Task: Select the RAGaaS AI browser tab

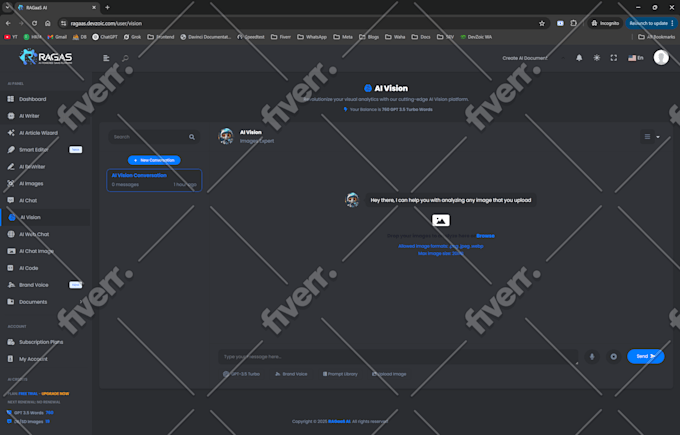Action: click(x=56, y=7)
